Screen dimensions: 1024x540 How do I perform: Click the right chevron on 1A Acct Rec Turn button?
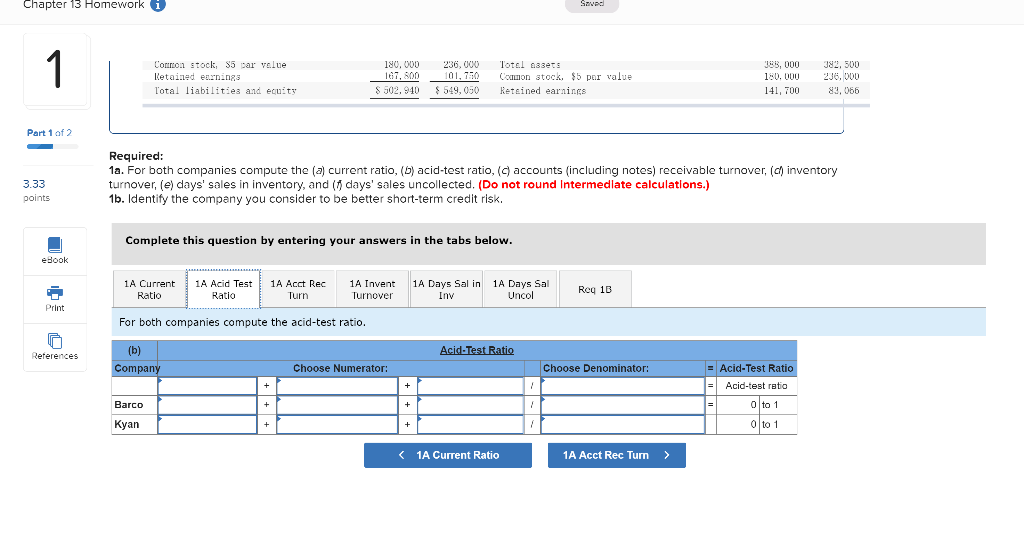[x=667, y=455]
